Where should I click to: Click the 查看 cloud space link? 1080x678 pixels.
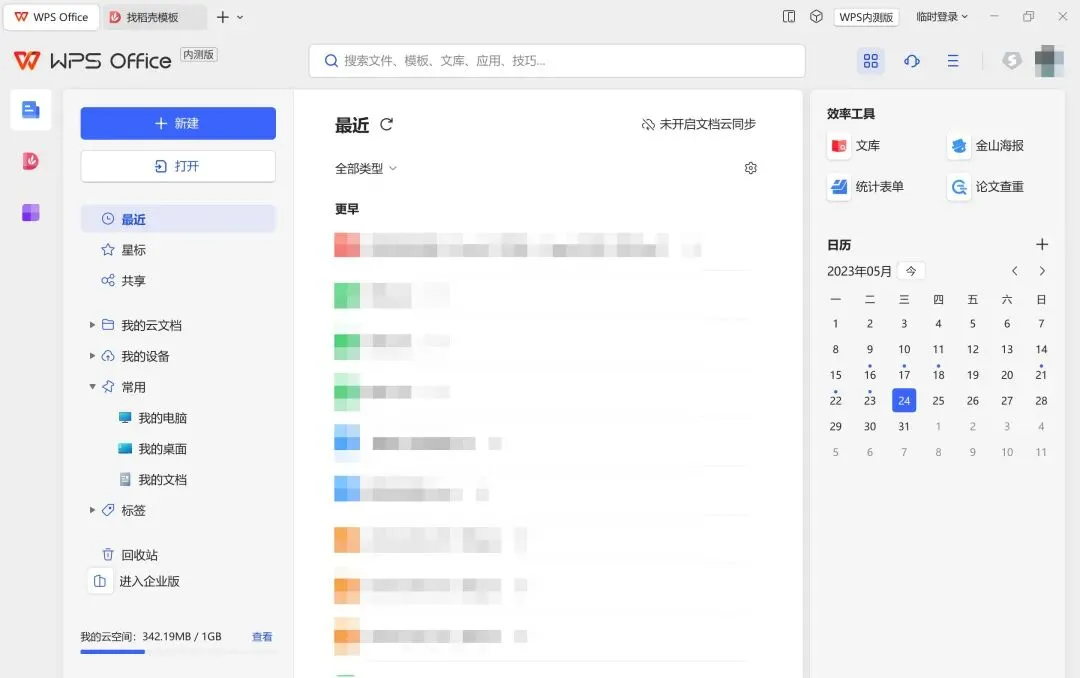pyautogui.click(x=262, y=637)
